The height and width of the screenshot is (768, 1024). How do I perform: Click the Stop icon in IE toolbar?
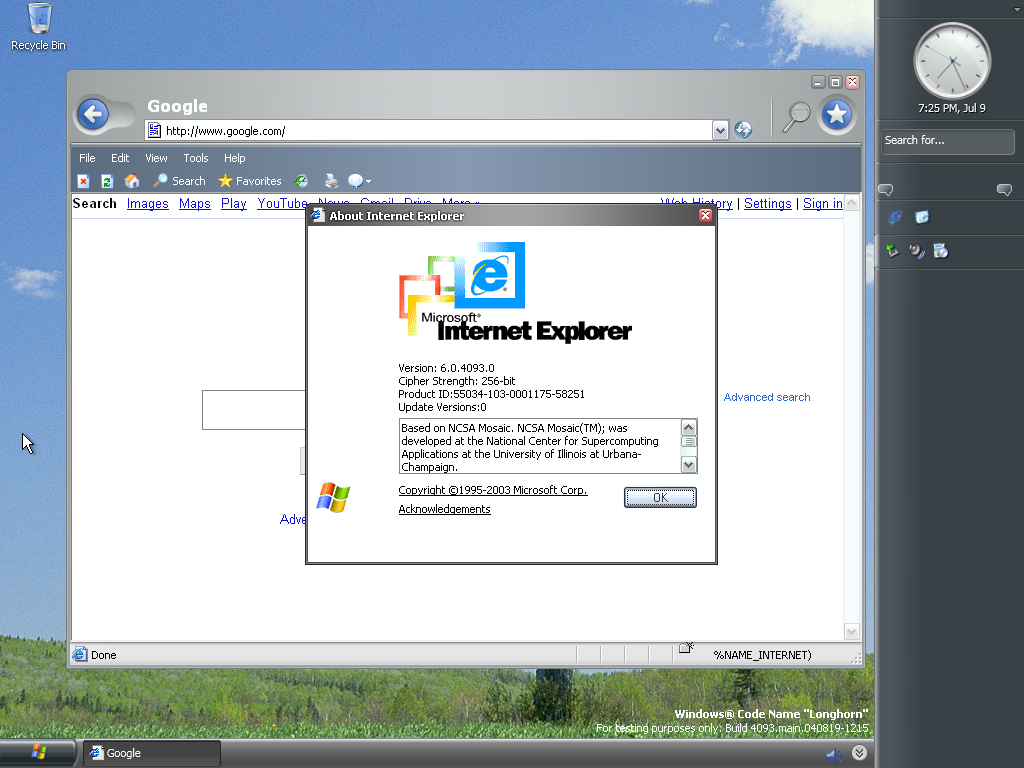[83, 181]
